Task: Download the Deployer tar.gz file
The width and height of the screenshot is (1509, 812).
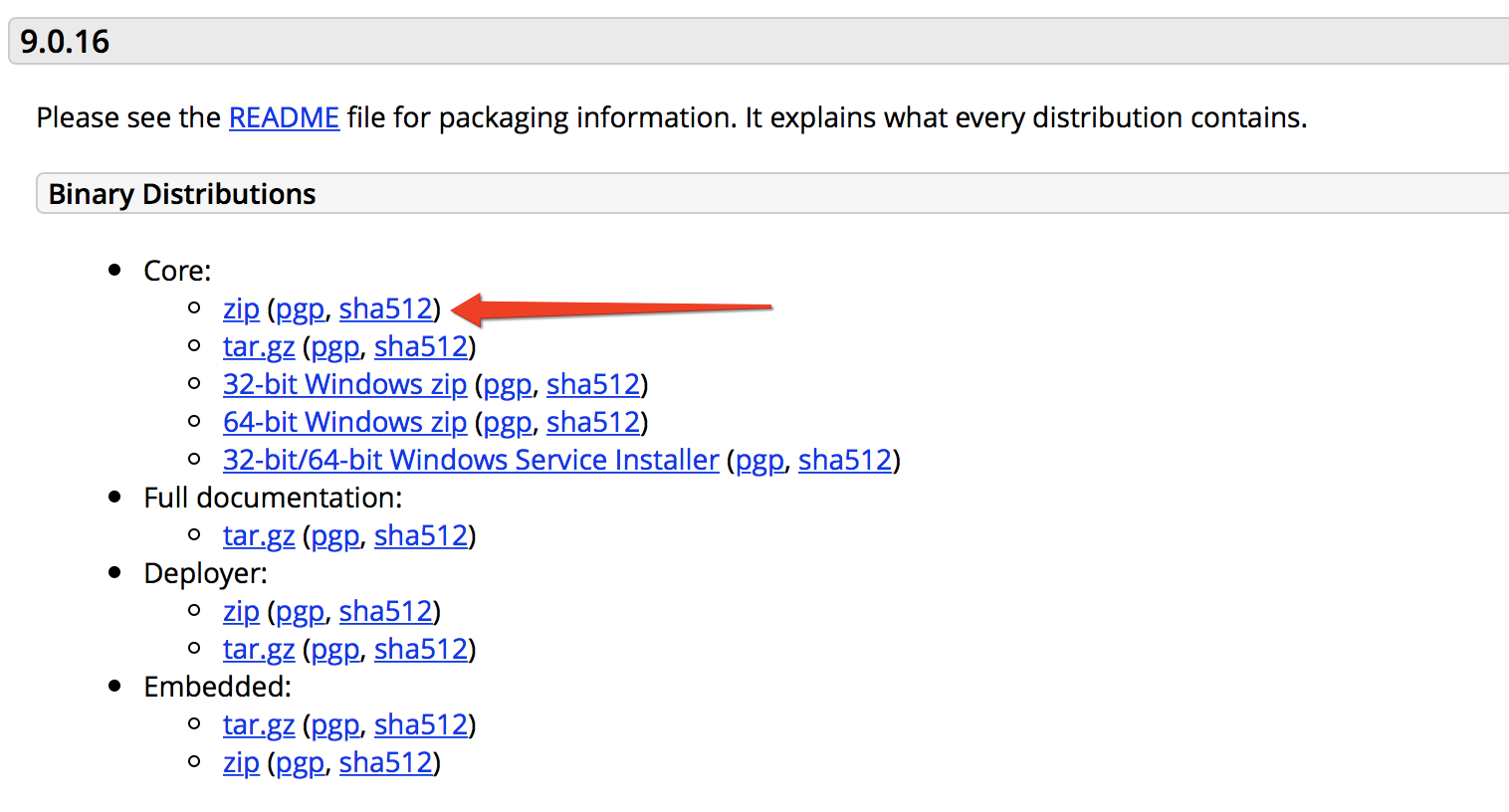Action: (259, 650)
